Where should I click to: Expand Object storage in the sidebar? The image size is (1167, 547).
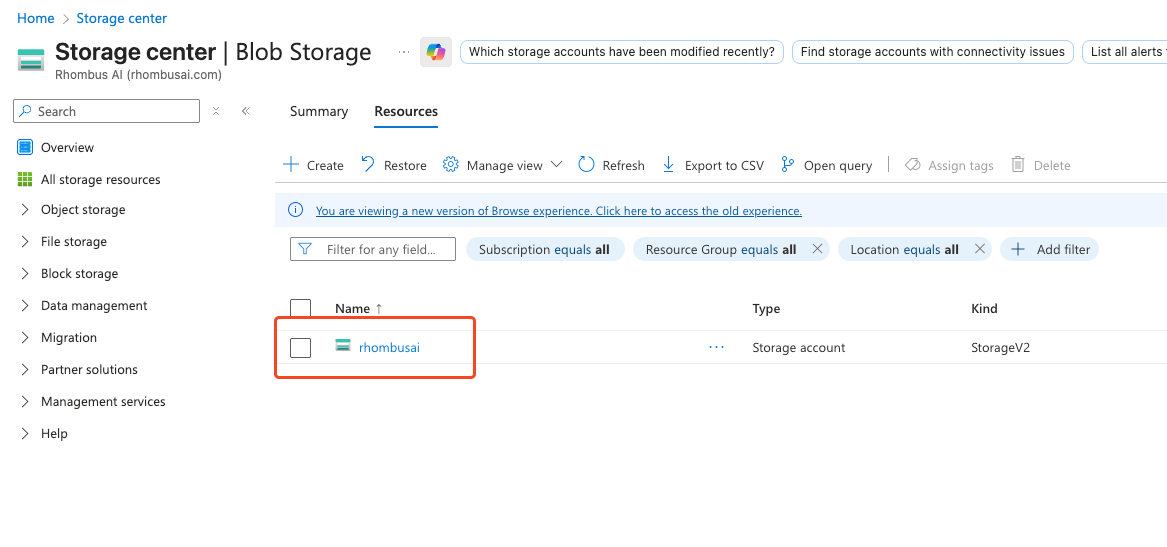pyautogui.click(x=25, y=210)
